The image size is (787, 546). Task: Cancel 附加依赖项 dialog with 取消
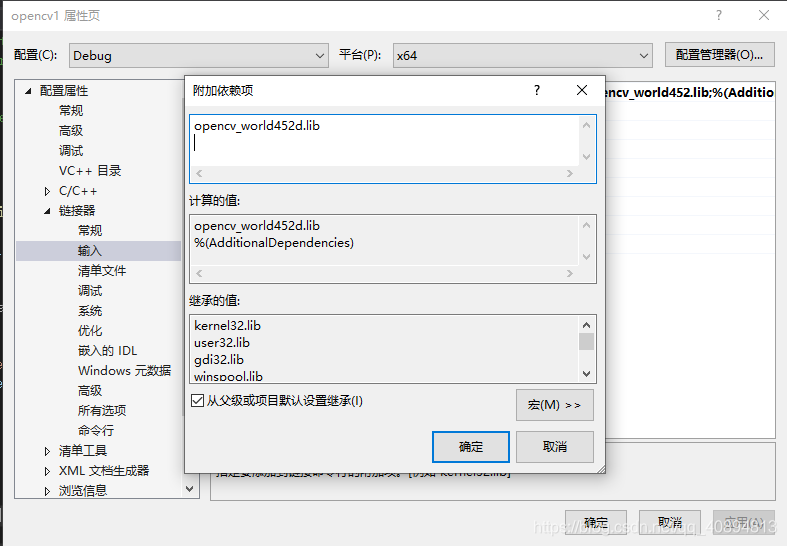click(x=555, y=447)
